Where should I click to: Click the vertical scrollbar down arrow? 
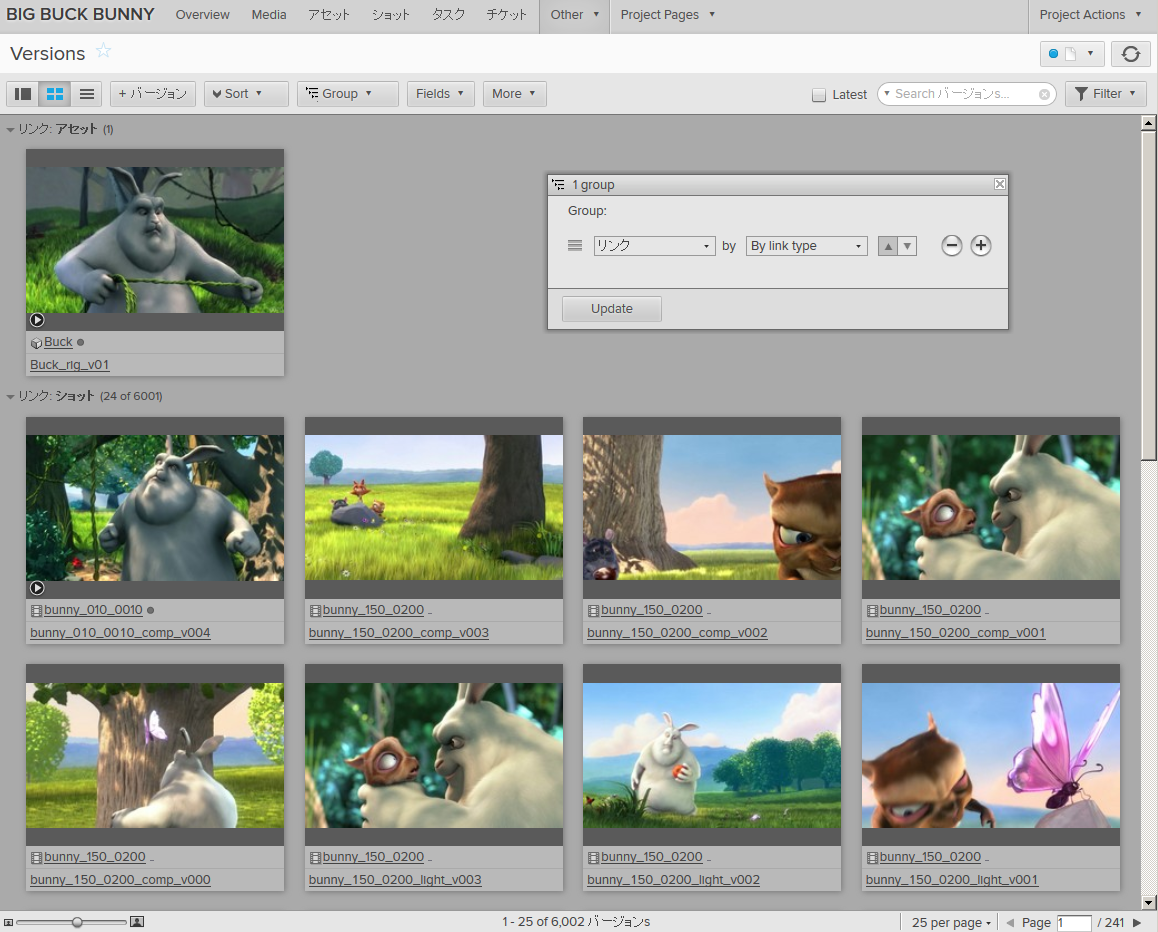click(x=1148, y=902)
